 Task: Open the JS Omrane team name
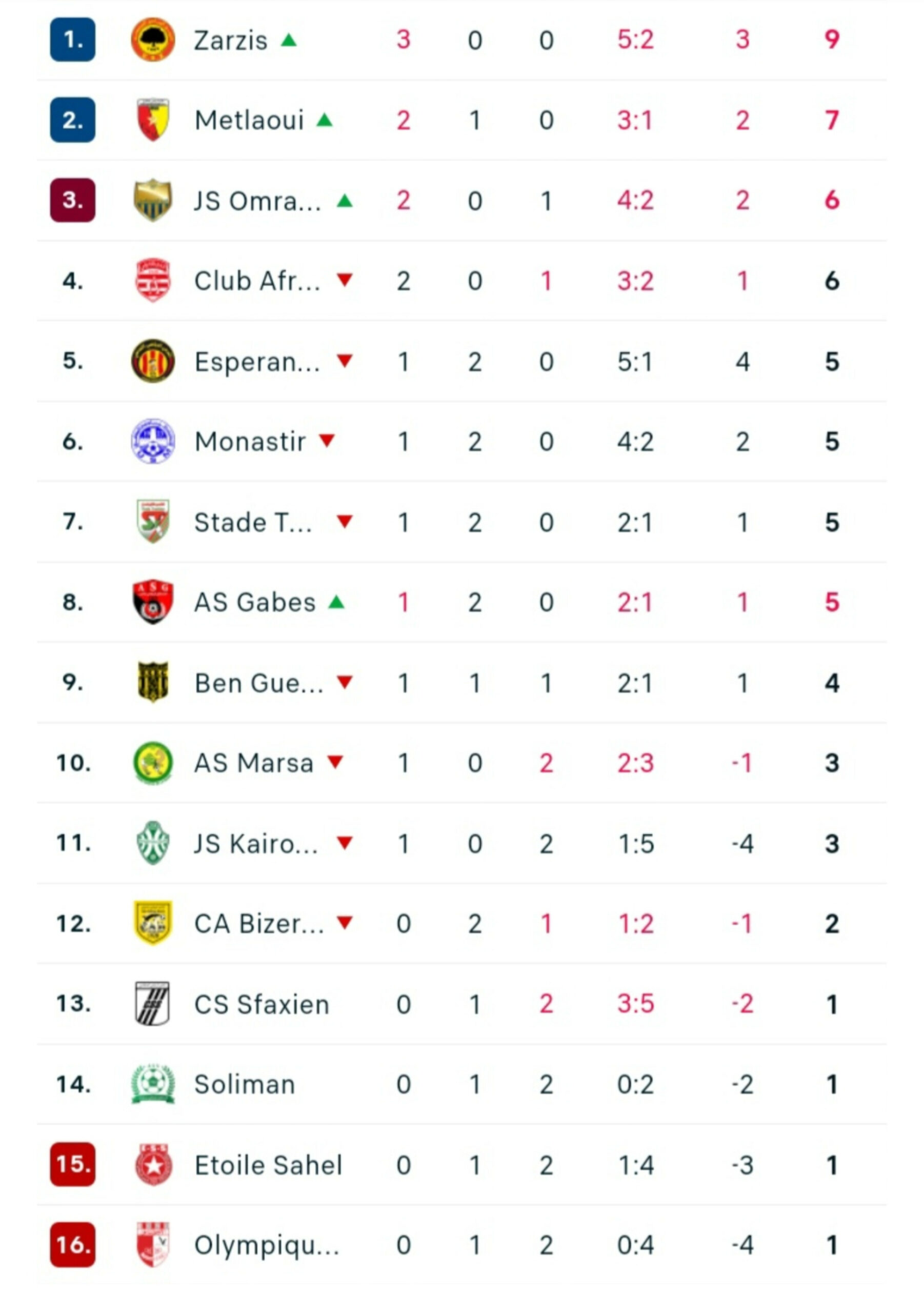pos(257,201)
